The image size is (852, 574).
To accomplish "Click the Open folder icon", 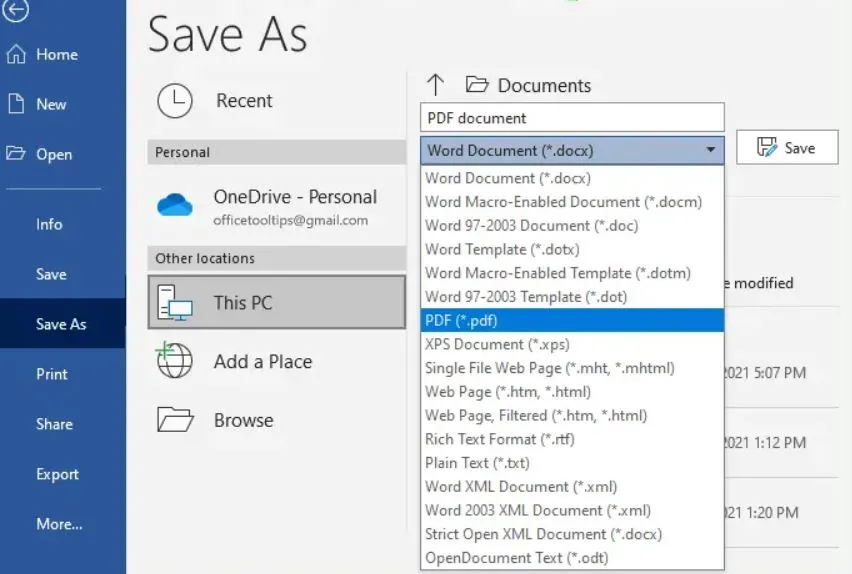I will point(16,154).
